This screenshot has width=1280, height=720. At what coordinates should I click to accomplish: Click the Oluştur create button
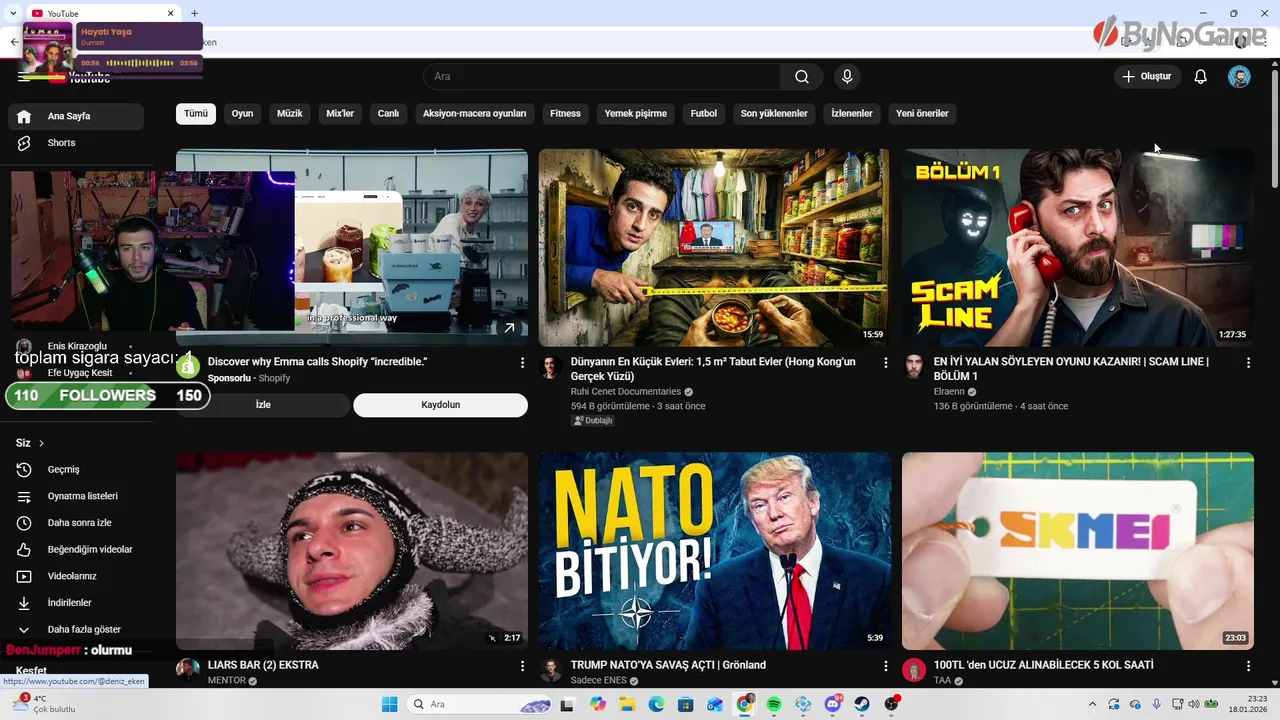(x=1147, y=77)
